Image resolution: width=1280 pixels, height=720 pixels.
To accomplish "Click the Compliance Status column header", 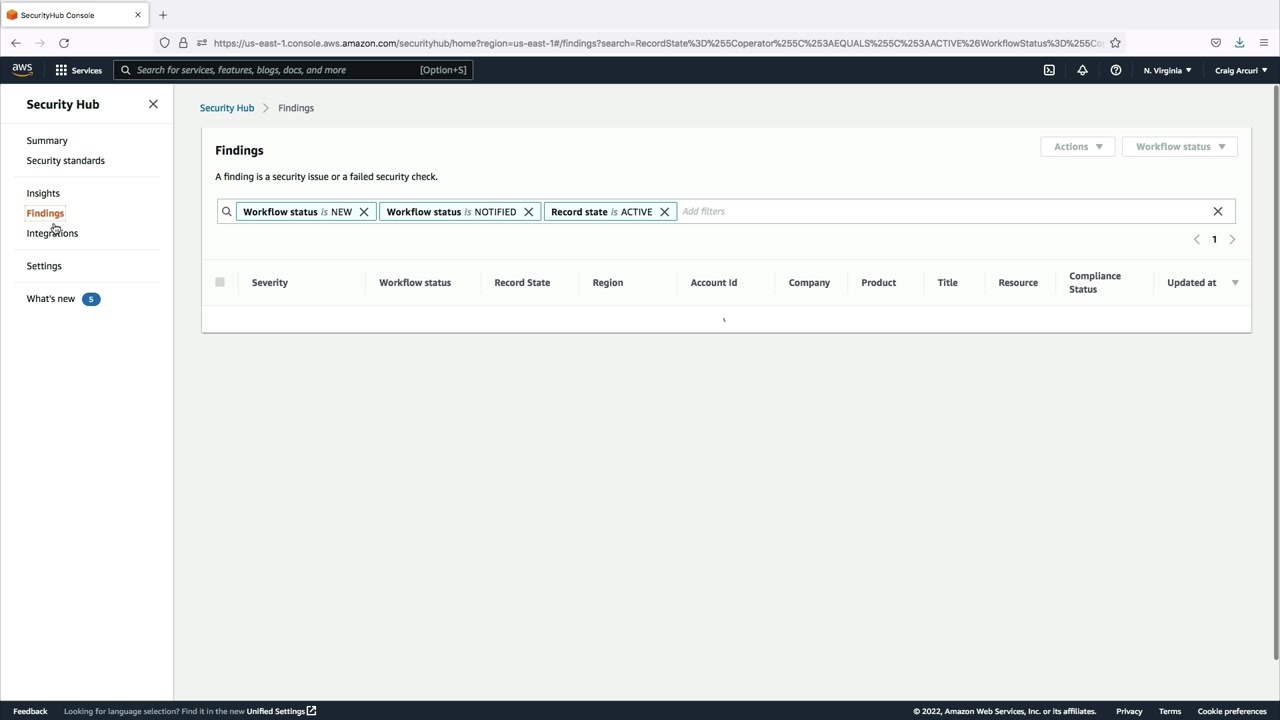I will click(1095, 283).
